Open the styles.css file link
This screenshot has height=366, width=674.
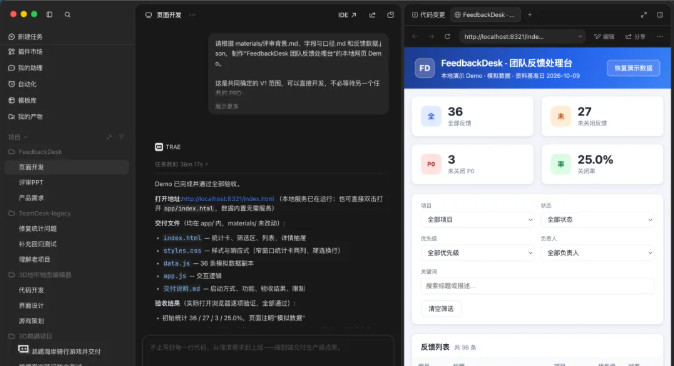tap(182, 250)
